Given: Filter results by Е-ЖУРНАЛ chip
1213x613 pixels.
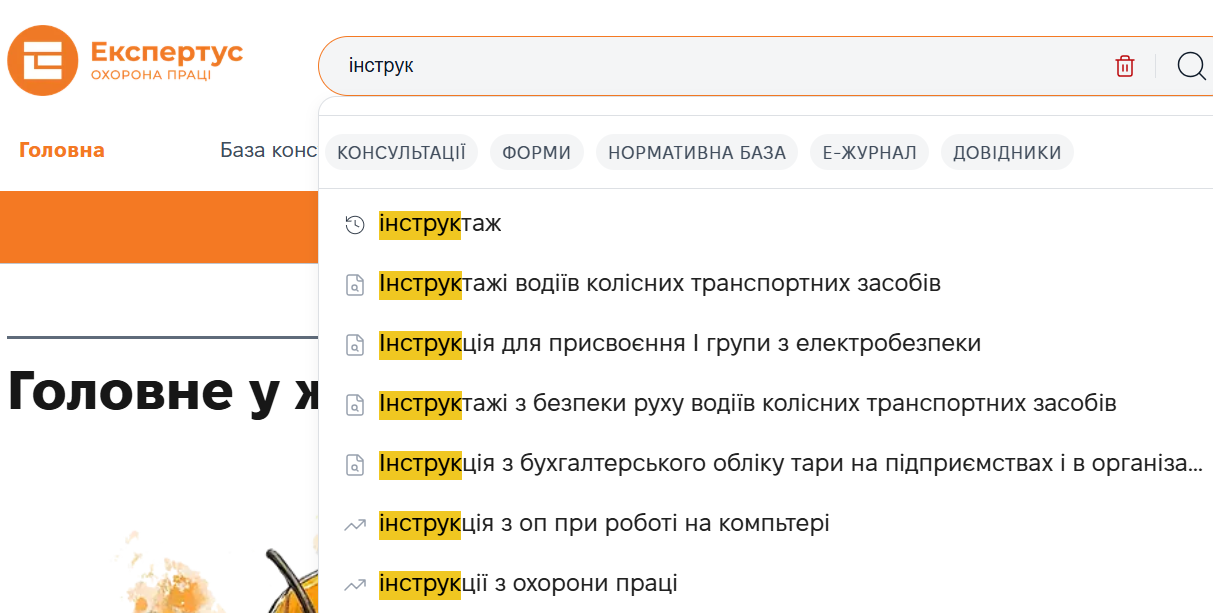Looking at the screenshot, I should coord(869,153).
